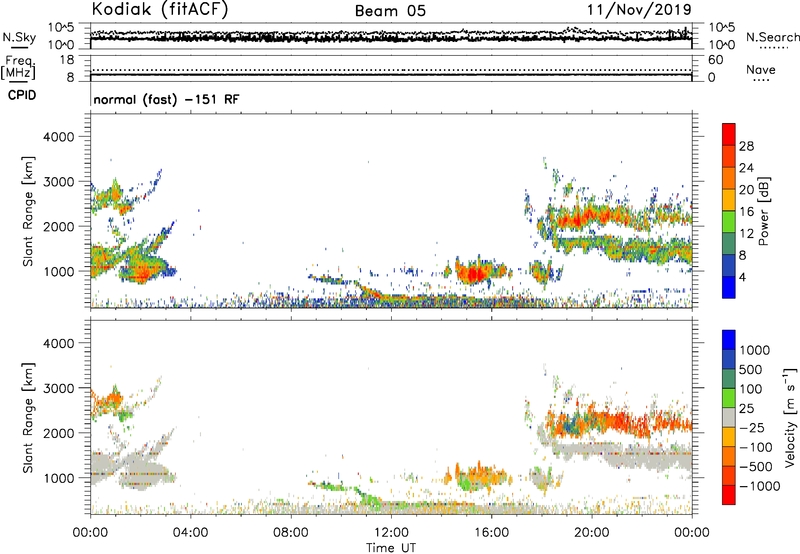Image resolution: width=800 pixels, height=554 pixels.
Task: Click the '3000' tick on the velocity panel
Action: coord(58,388)
